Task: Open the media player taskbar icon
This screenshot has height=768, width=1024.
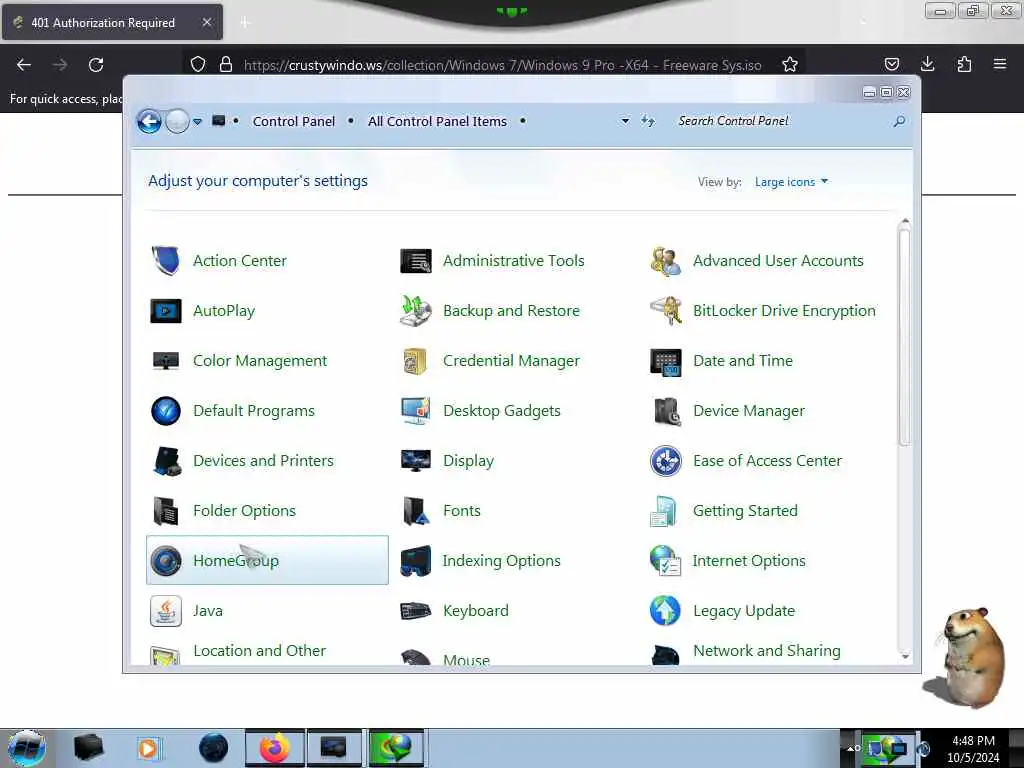Action: (x=148, y=748)
